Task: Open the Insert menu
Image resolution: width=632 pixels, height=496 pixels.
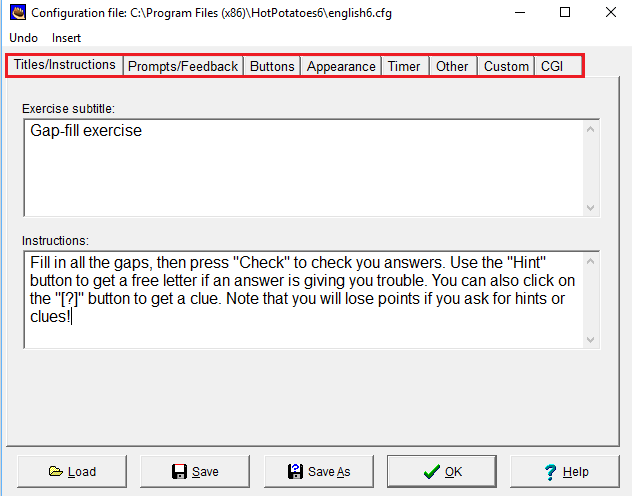Action: [66, 37]
